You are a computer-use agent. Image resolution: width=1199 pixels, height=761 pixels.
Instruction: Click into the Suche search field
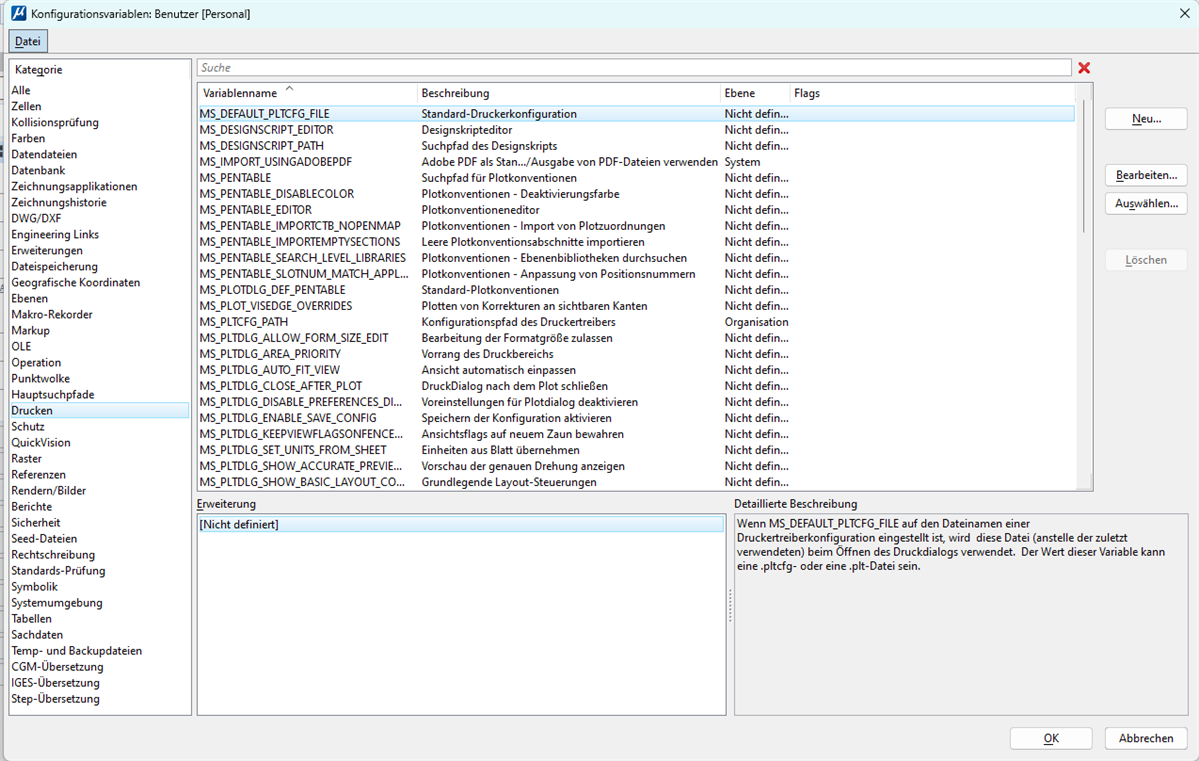[634, 68]
